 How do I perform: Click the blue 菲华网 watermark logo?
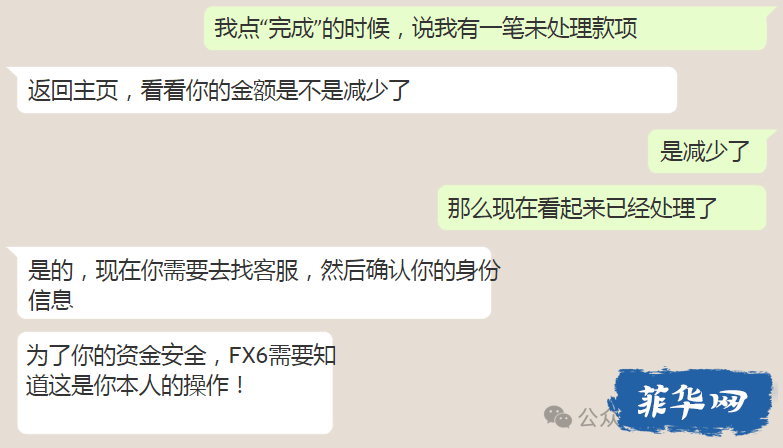pyautogui.click(x=691, y=401)
